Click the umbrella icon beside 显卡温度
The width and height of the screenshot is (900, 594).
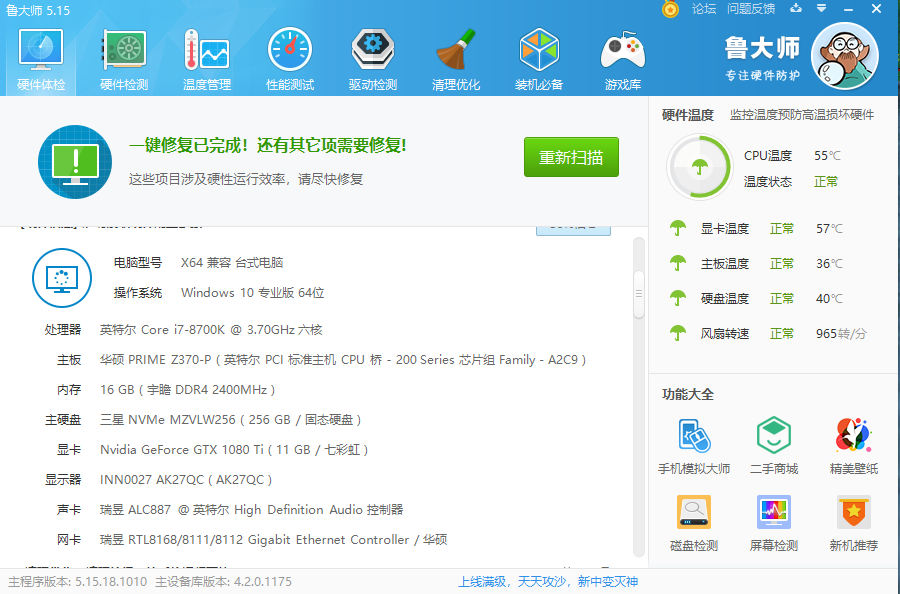678,228
